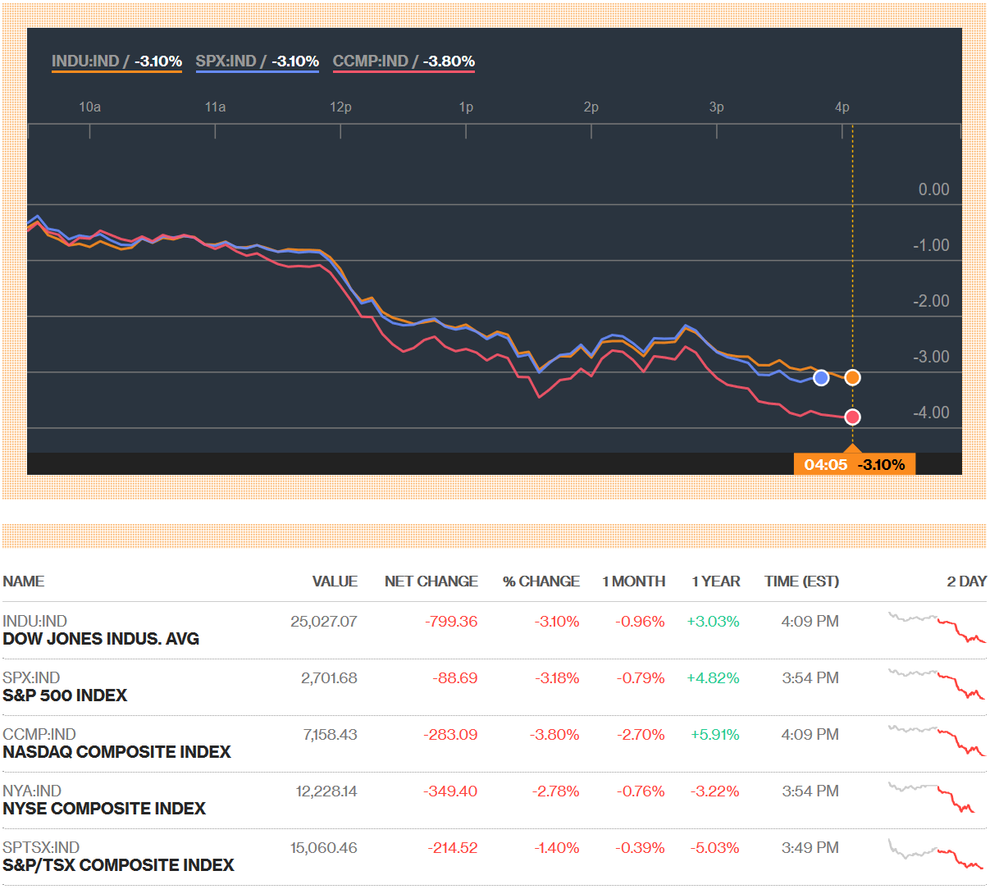This screenshot has width=999, height=889.
Task: Click the 12p mark on the time axis
Action: (340, 107)
